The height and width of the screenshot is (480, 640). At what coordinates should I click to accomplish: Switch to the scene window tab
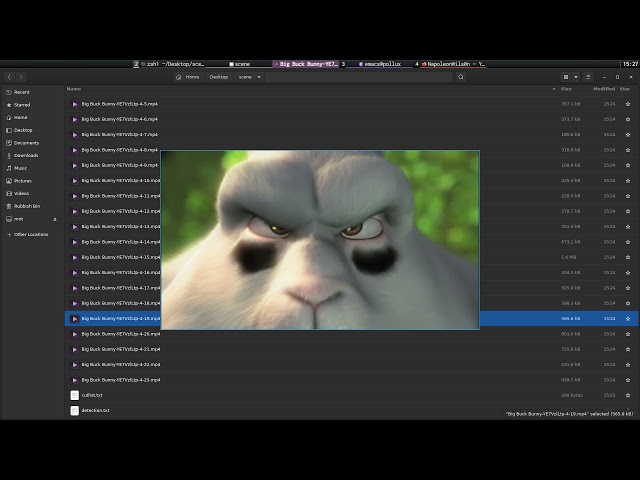[x=240, y=64]
